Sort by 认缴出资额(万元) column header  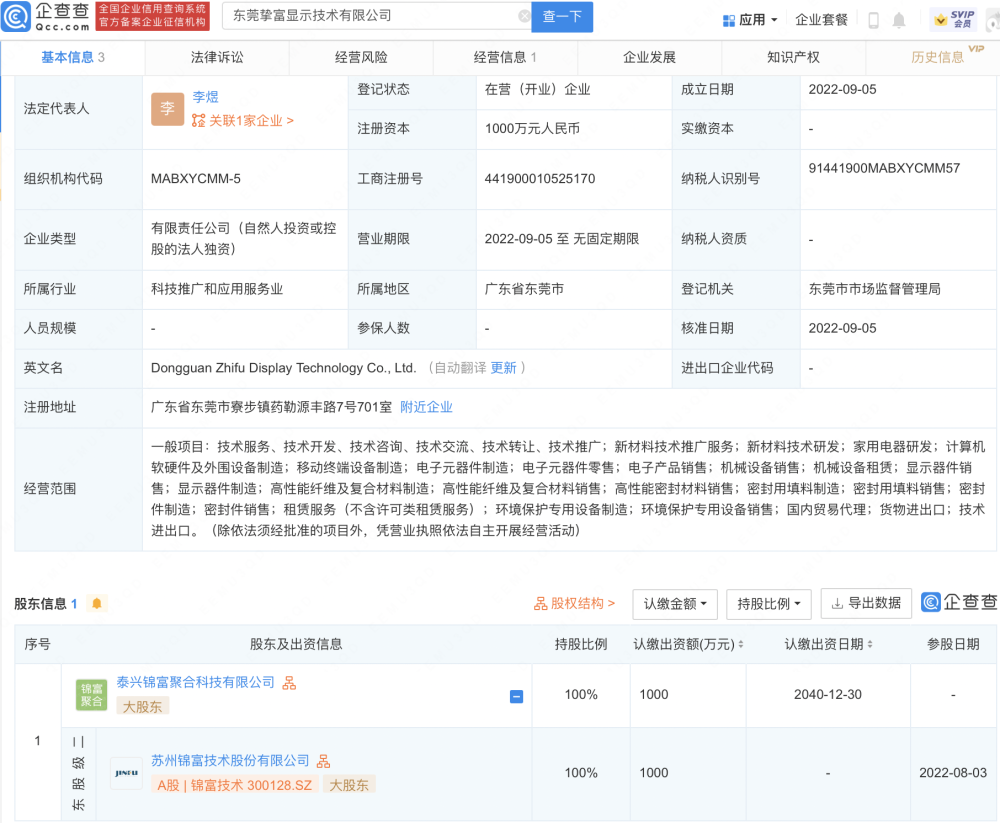[x=688, y=644]
